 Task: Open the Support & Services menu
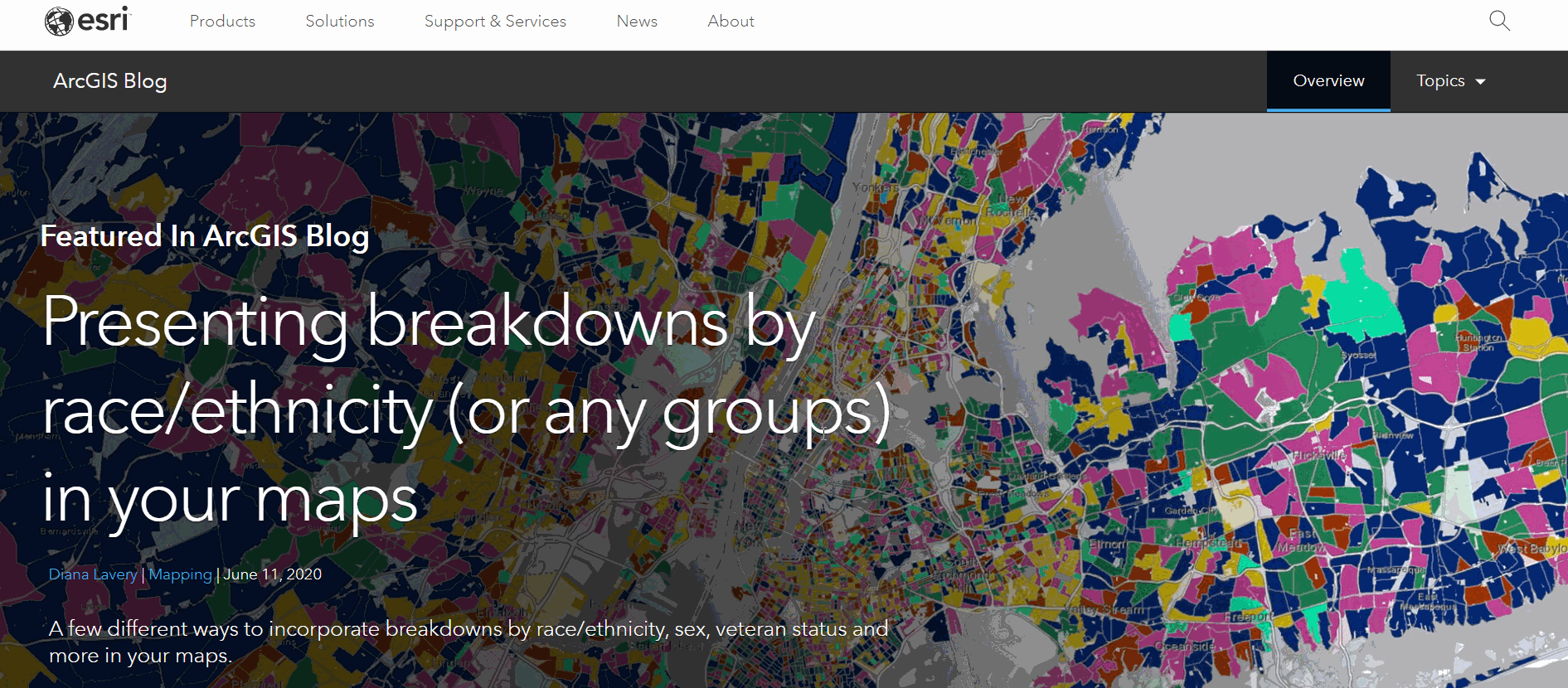tap(495, 22)
